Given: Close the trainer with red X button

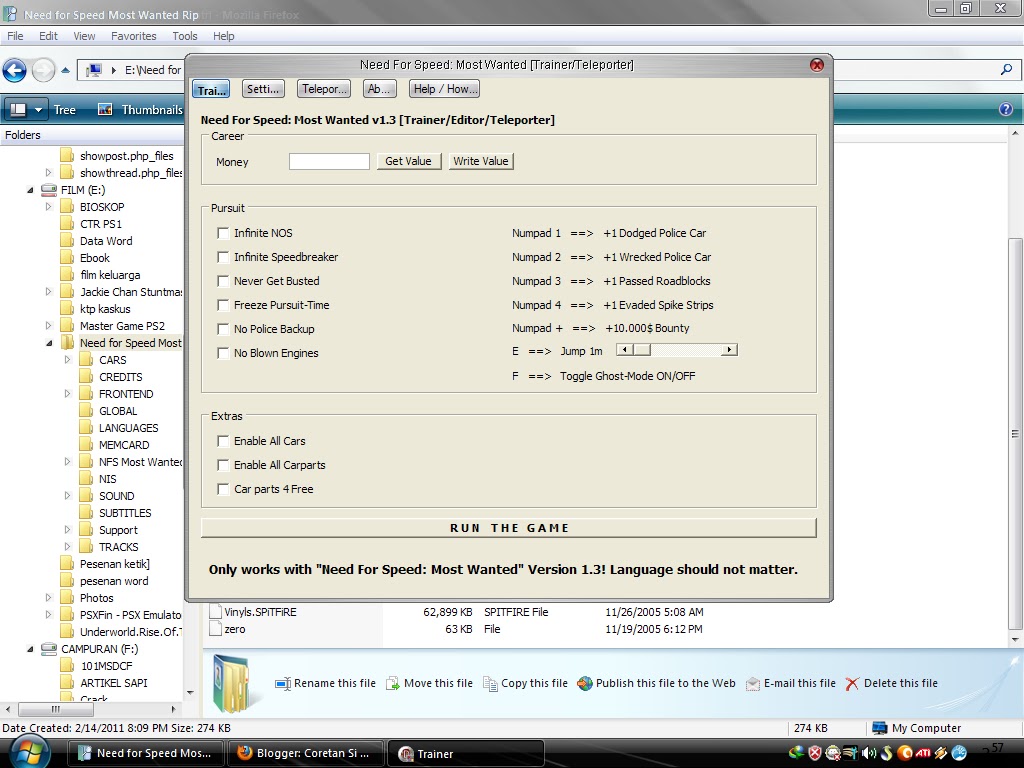Looking at the screenshot, I should pos(816,65).
